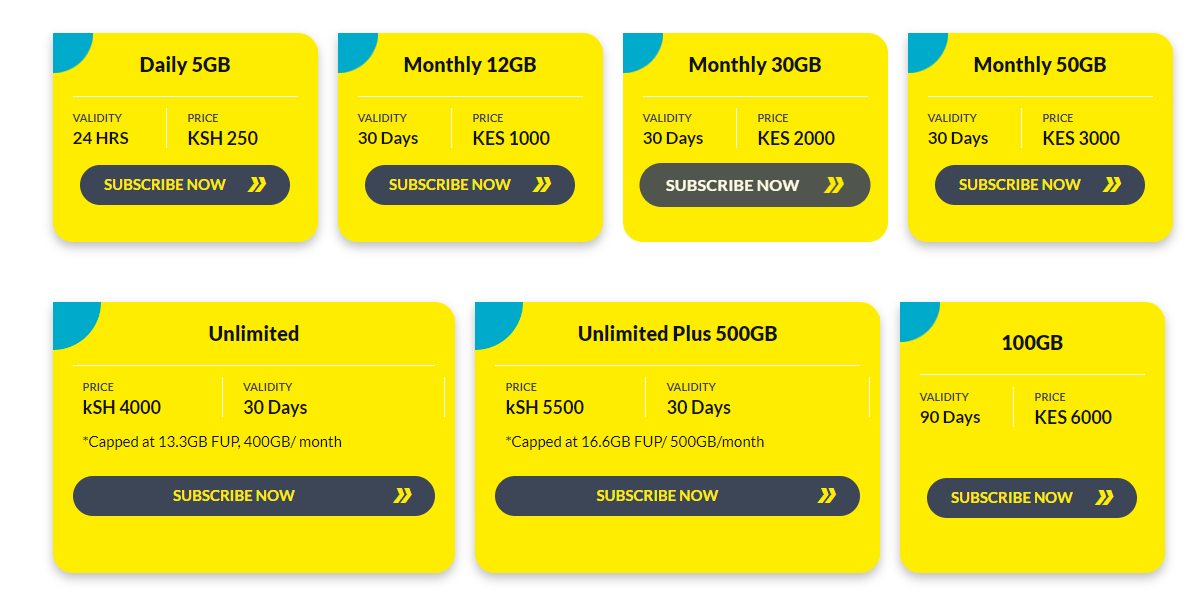Click the 30 Days validity on Monthly 30GB card
1197x598 pixels.
(674, 138)
